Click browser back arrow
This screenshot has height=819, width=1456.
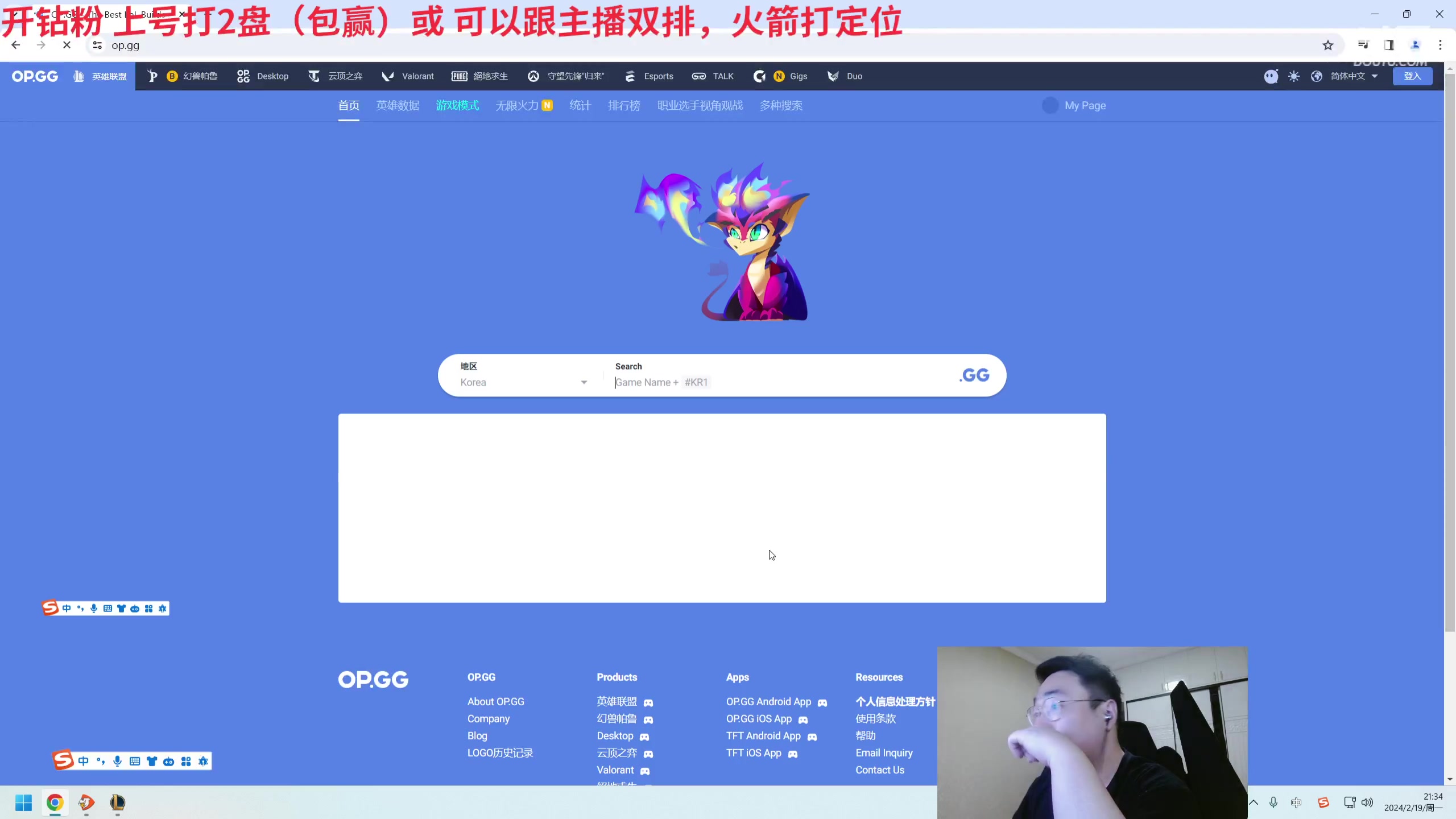pos(16,45)
